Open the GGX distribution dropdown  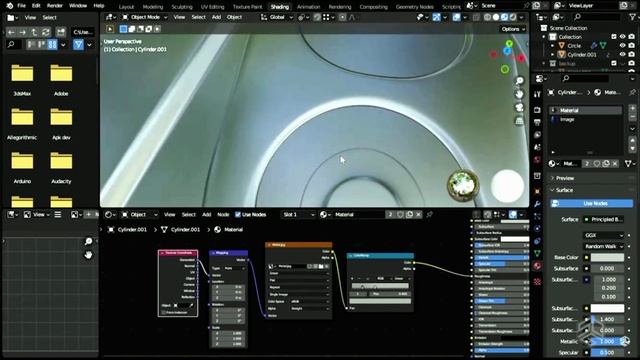point(603,236)
